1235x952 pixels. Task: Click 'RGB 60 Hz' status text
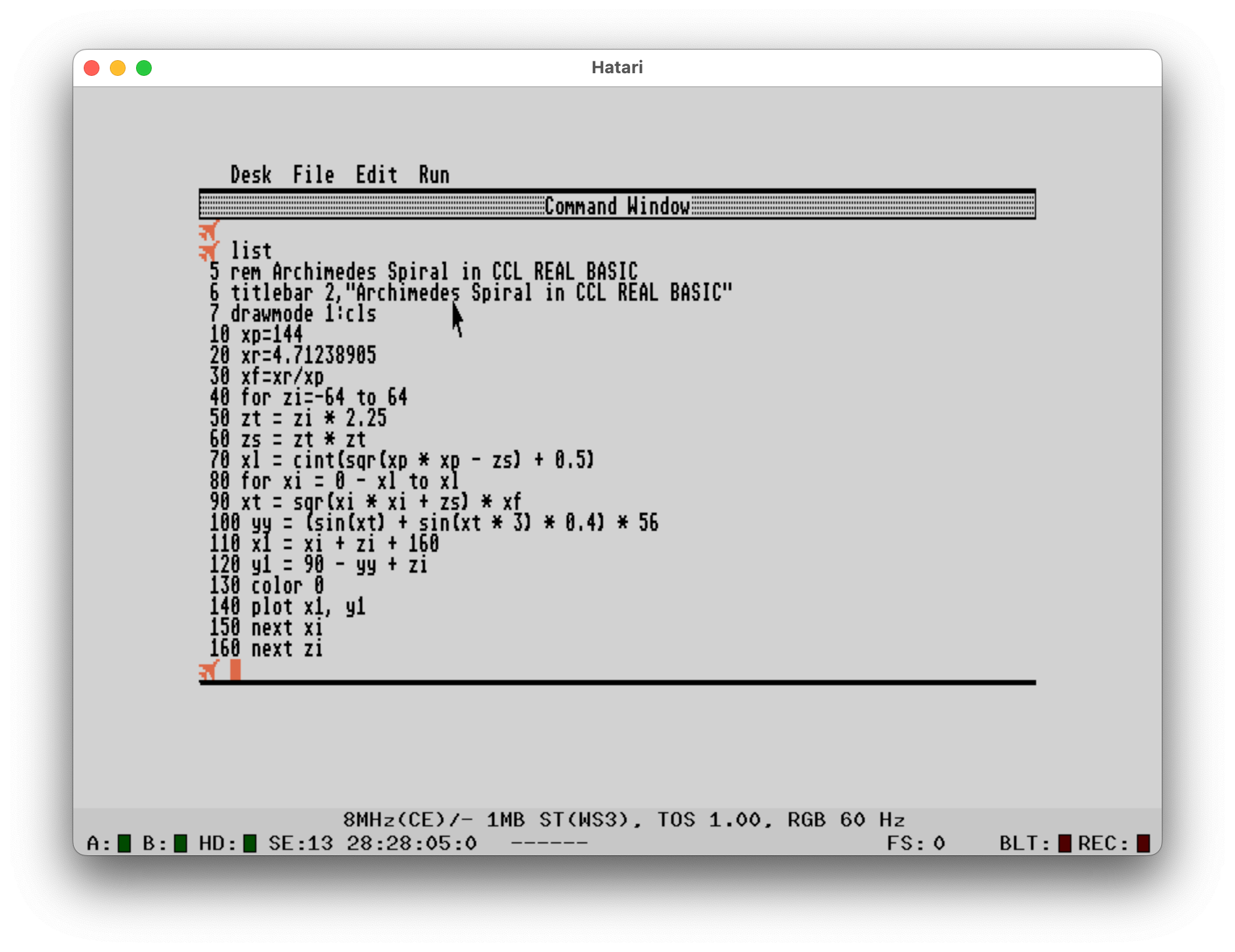(x=846, y=820)
